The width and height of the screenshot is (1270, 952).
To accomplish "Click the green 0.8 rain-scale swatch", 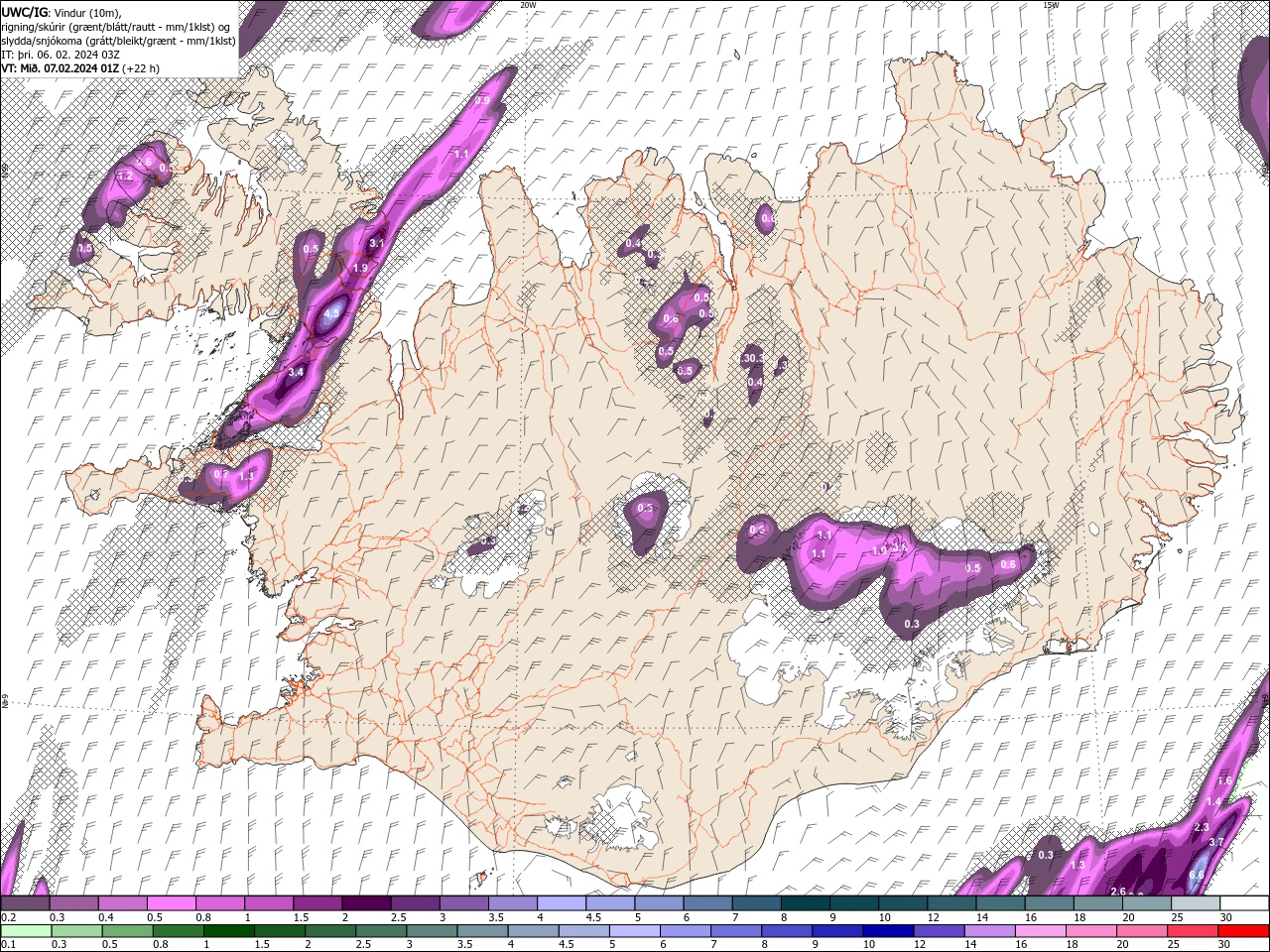I will tap(178, 930).
